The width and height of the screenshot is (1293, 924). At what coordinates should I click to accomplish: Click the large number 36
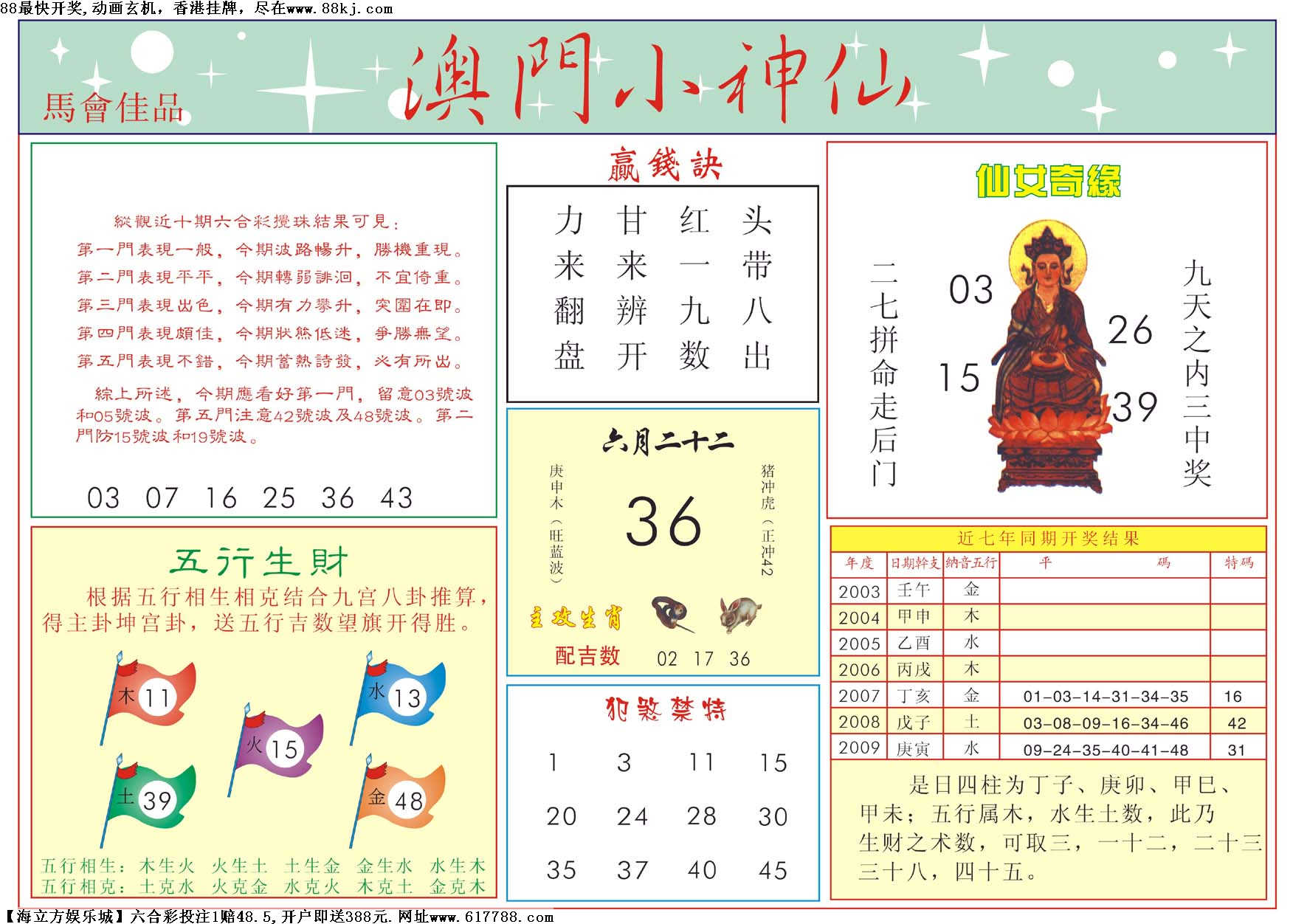pyautogui.click(x=663, y=522)
